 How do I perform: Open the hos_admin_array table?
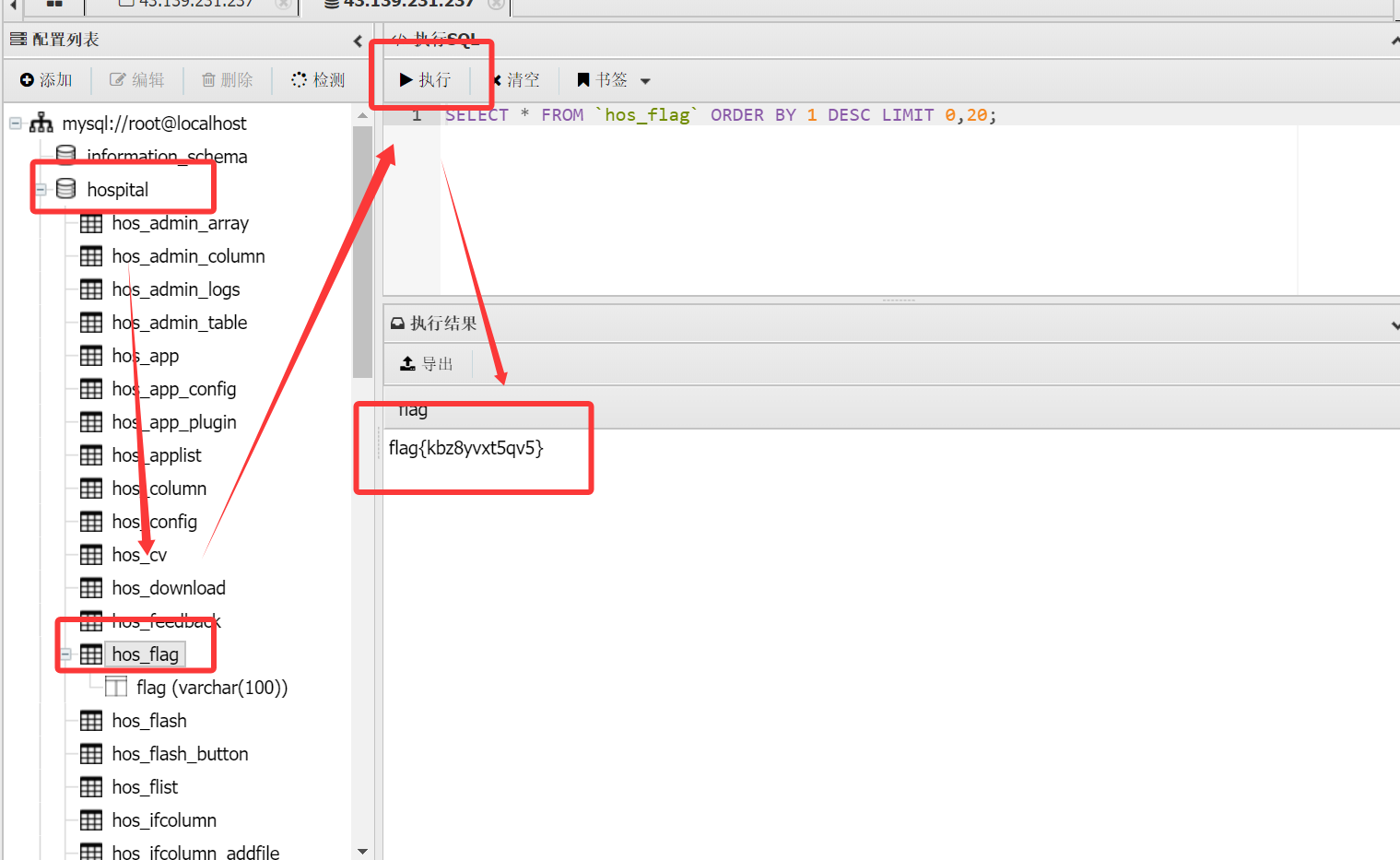point(181,223)
